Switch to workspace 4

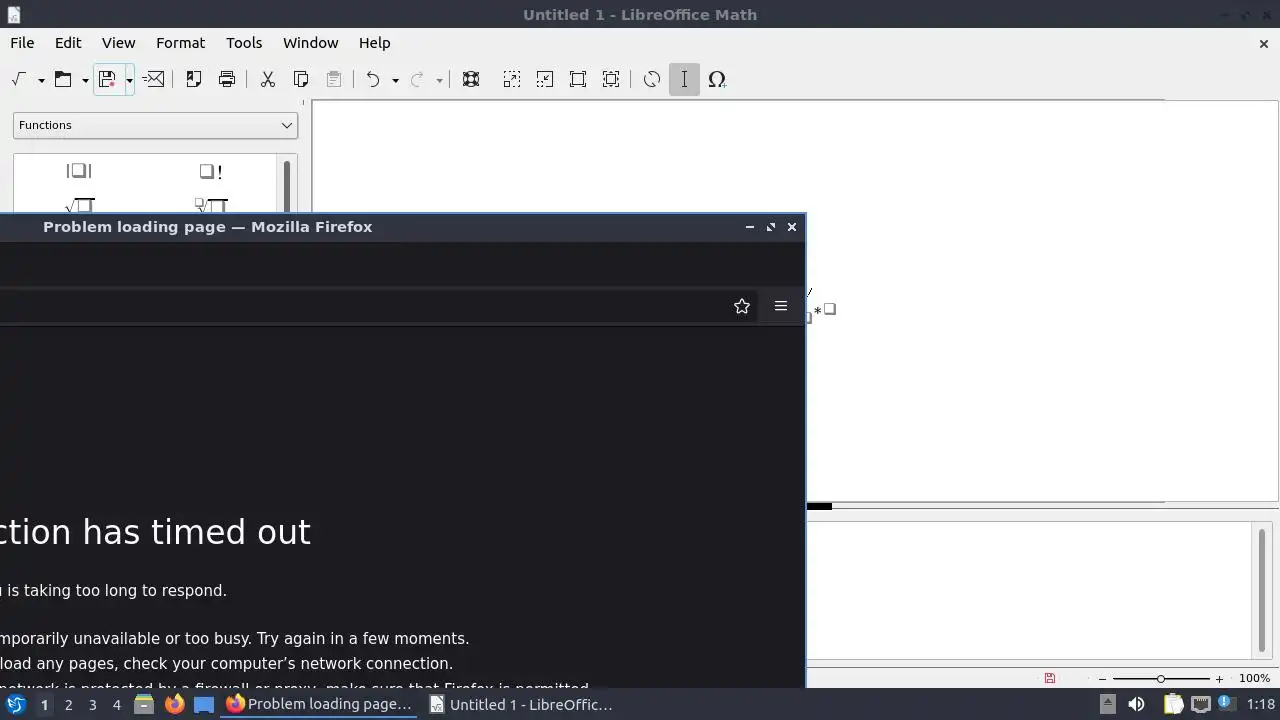tap(116, 705)
